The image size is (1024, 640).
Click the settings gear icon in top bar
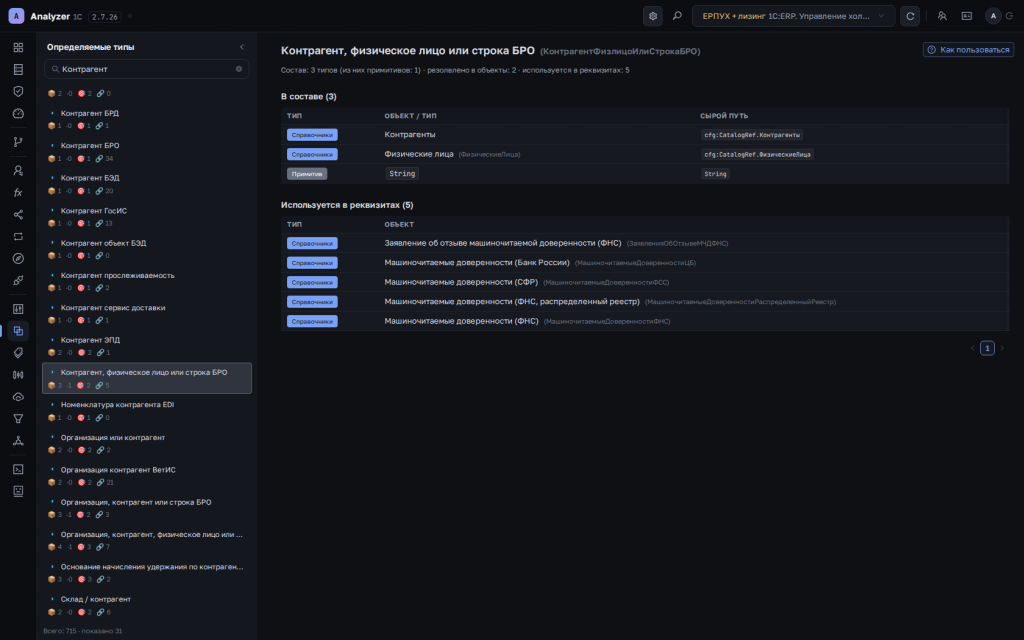pyautogui.click(x=652, y=16)
